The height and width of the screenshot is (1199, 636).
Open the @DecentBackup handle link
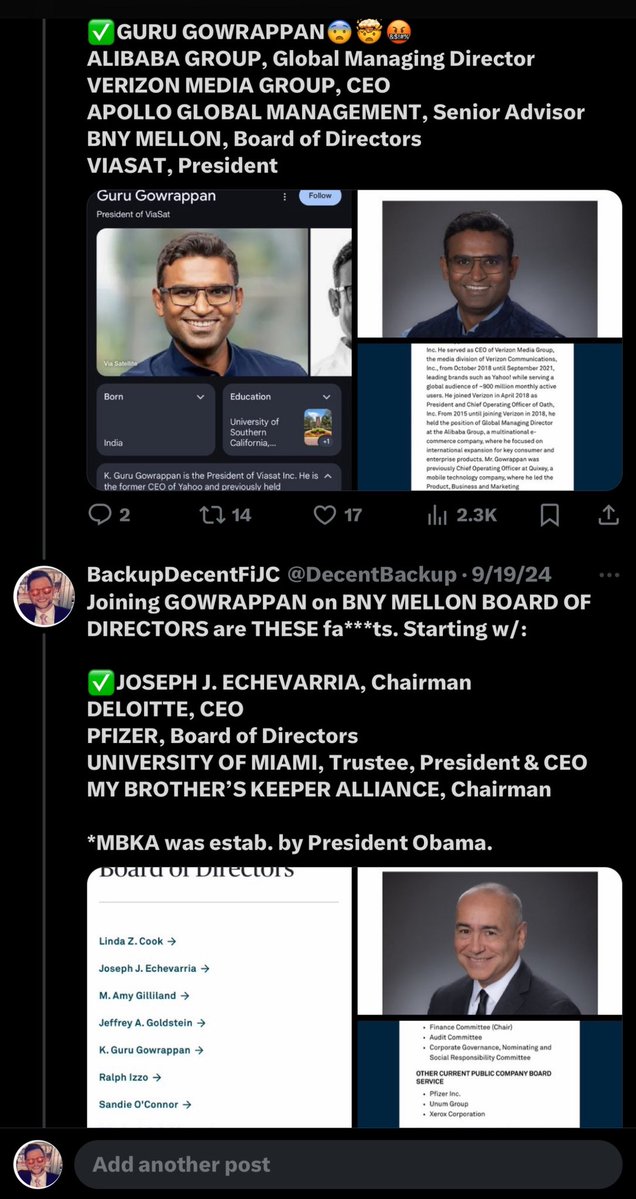coord(371,576)
